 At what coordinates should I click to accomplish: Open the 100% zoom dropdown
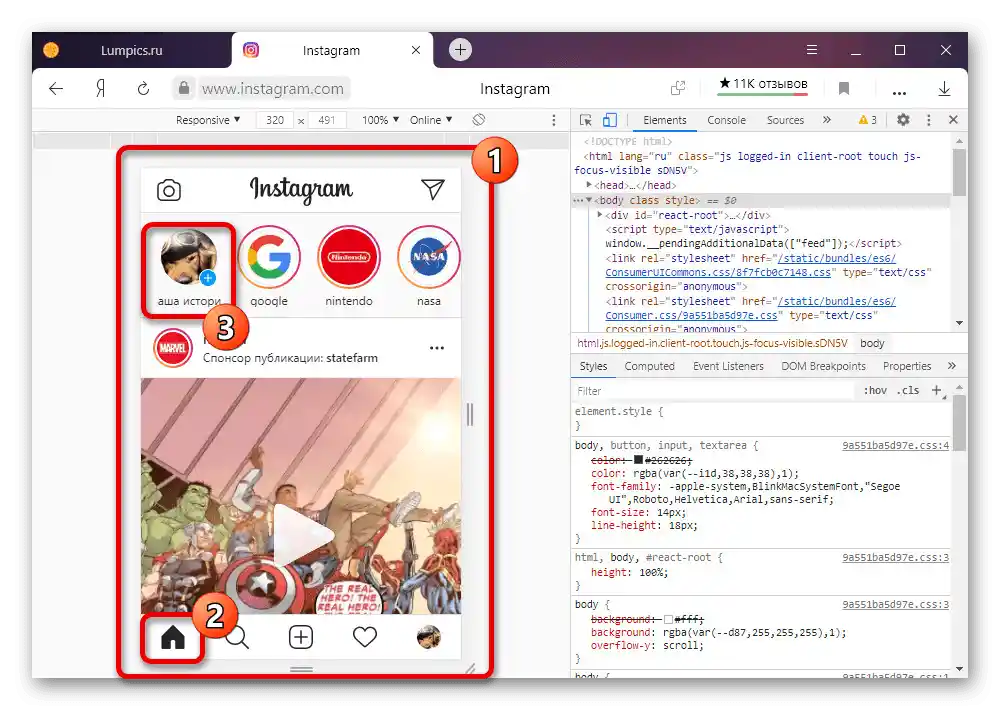point(381,120)
